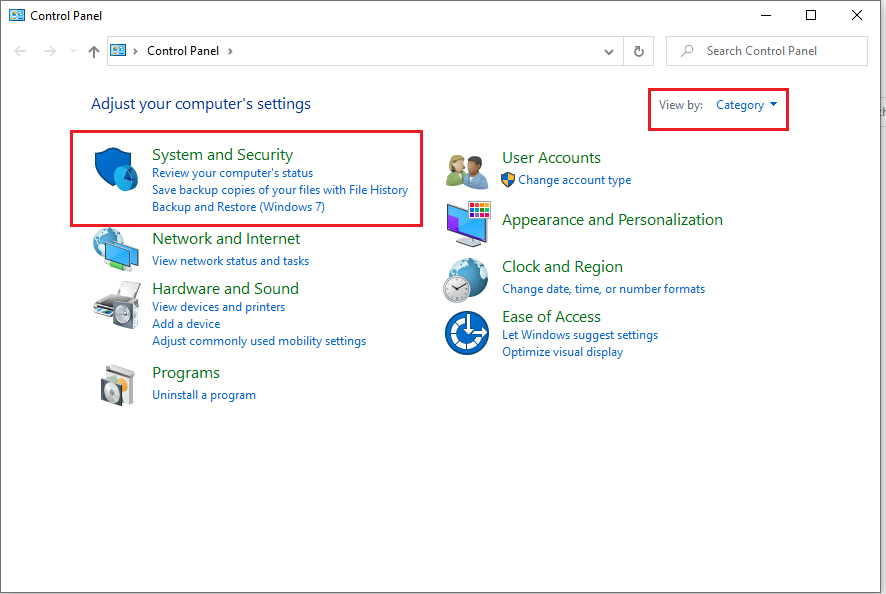Select View network status and tasks

point(230,261)
